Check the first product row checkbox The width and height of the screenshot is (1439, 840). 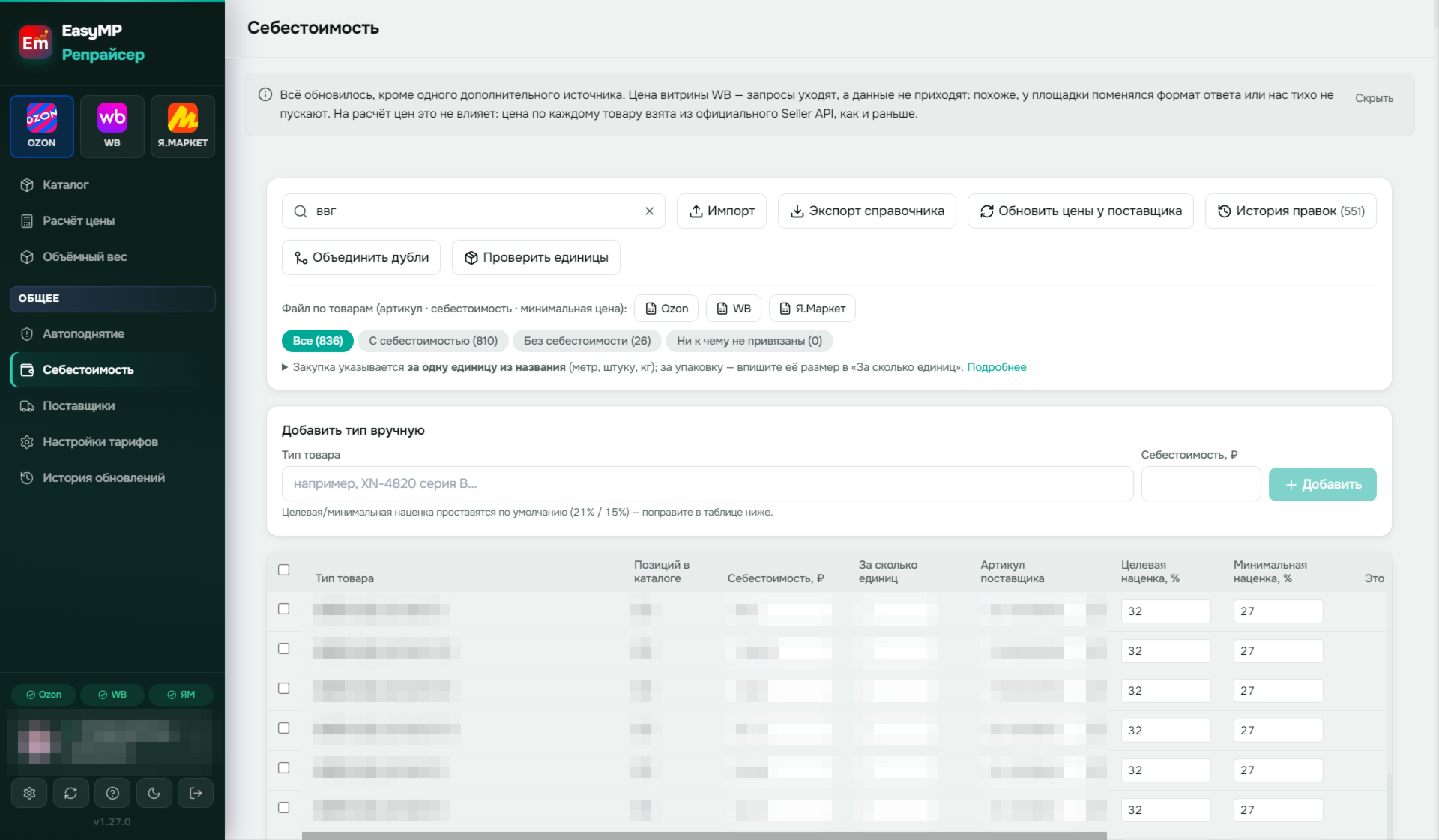coord(284,608)
